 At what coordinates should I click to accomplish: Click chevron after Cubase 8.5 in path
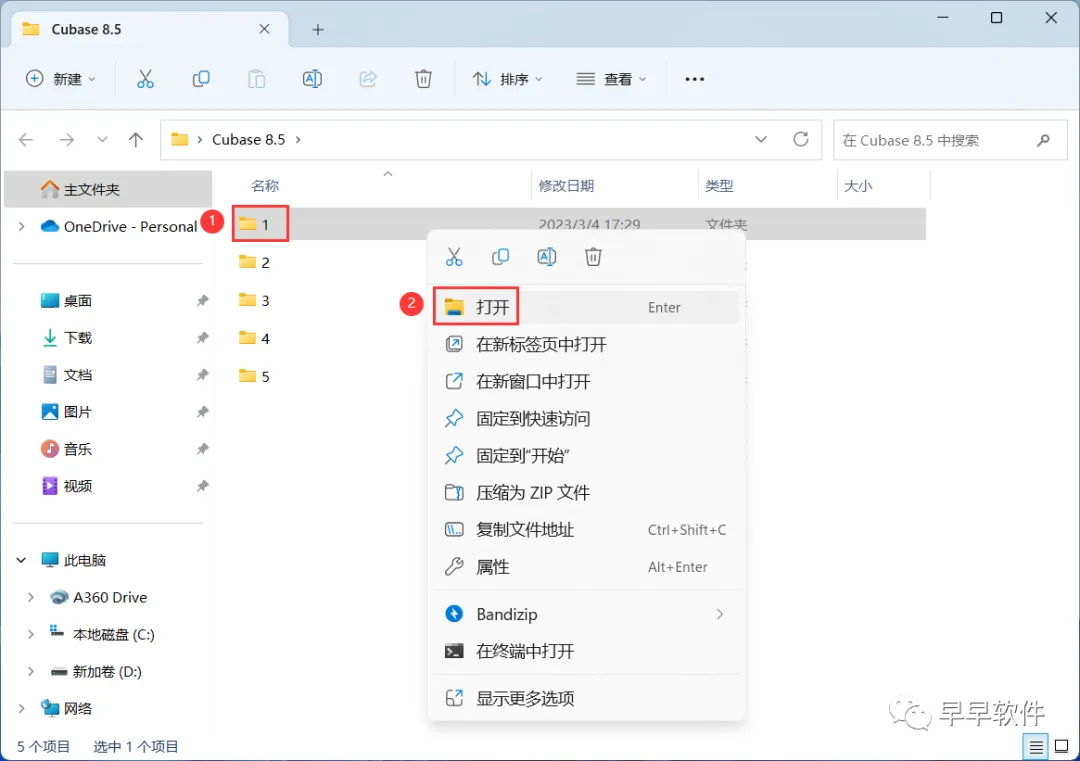[x=298, y=140]
